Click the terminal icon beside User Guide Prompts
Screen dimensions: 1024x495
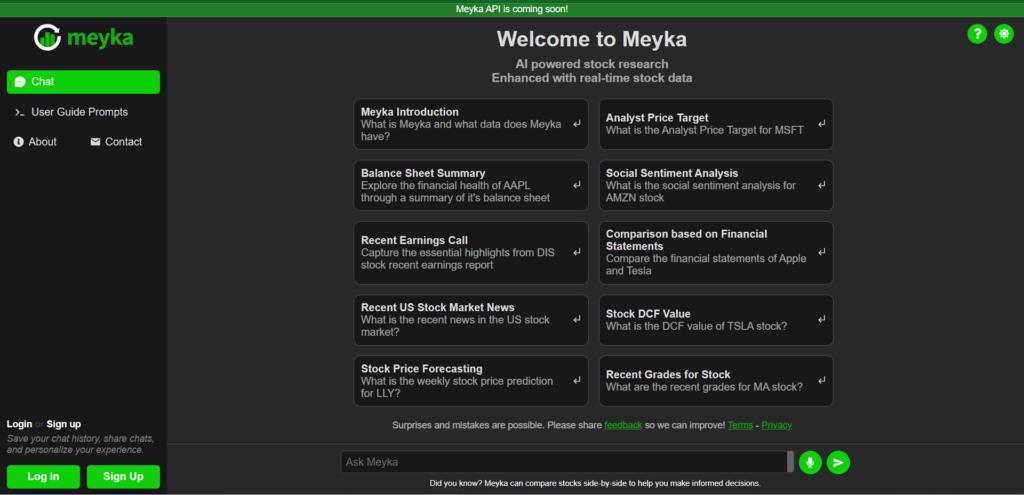click(x=20, y=112)
